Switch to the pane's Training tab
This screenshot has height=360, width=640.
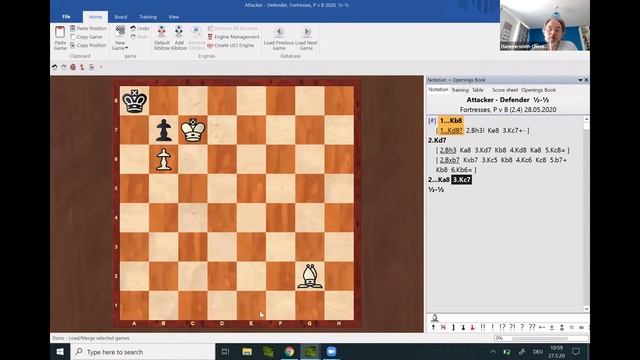[x=460, y=90]
